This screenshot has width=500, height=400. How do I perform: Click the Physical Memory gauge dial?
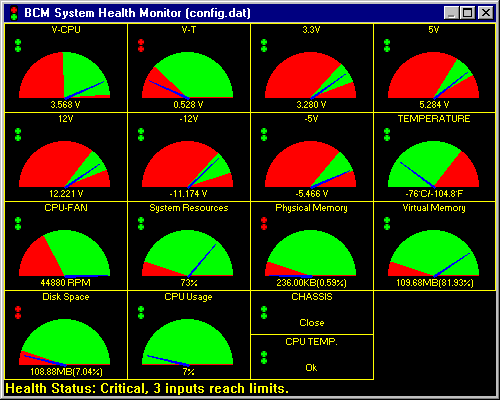[x=310, y=253]
